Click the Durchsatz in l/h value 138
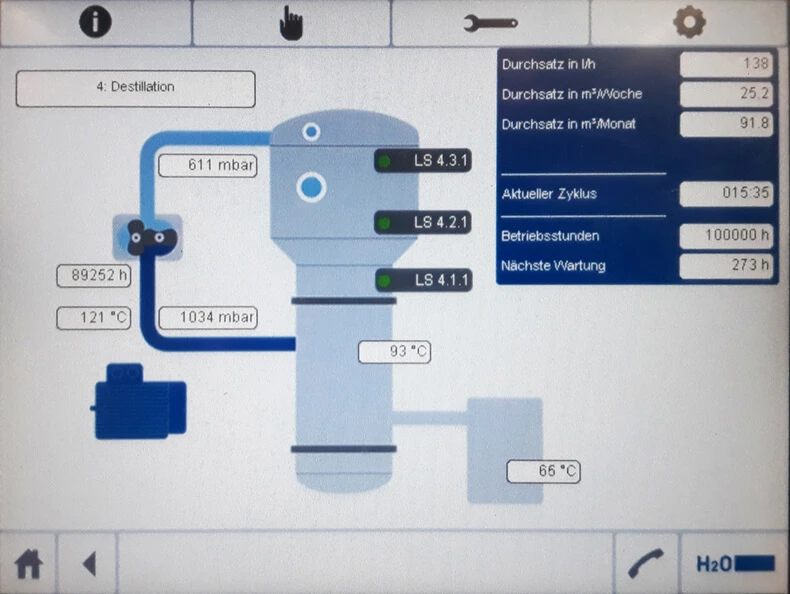 [726, 64]
